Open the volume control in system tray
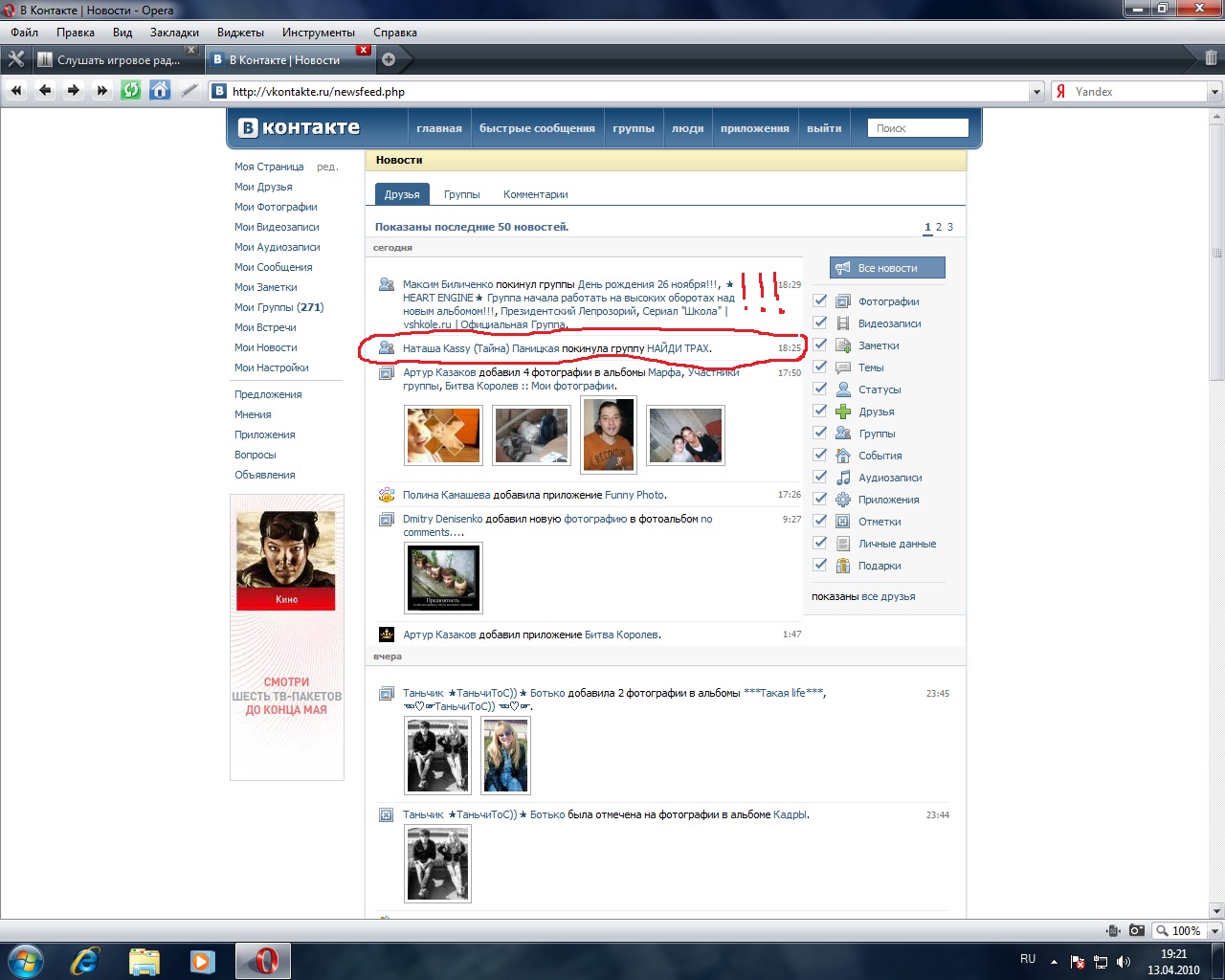Image resolution: width=1225 pixels, height=980 pixels. tap(1124, 961)
